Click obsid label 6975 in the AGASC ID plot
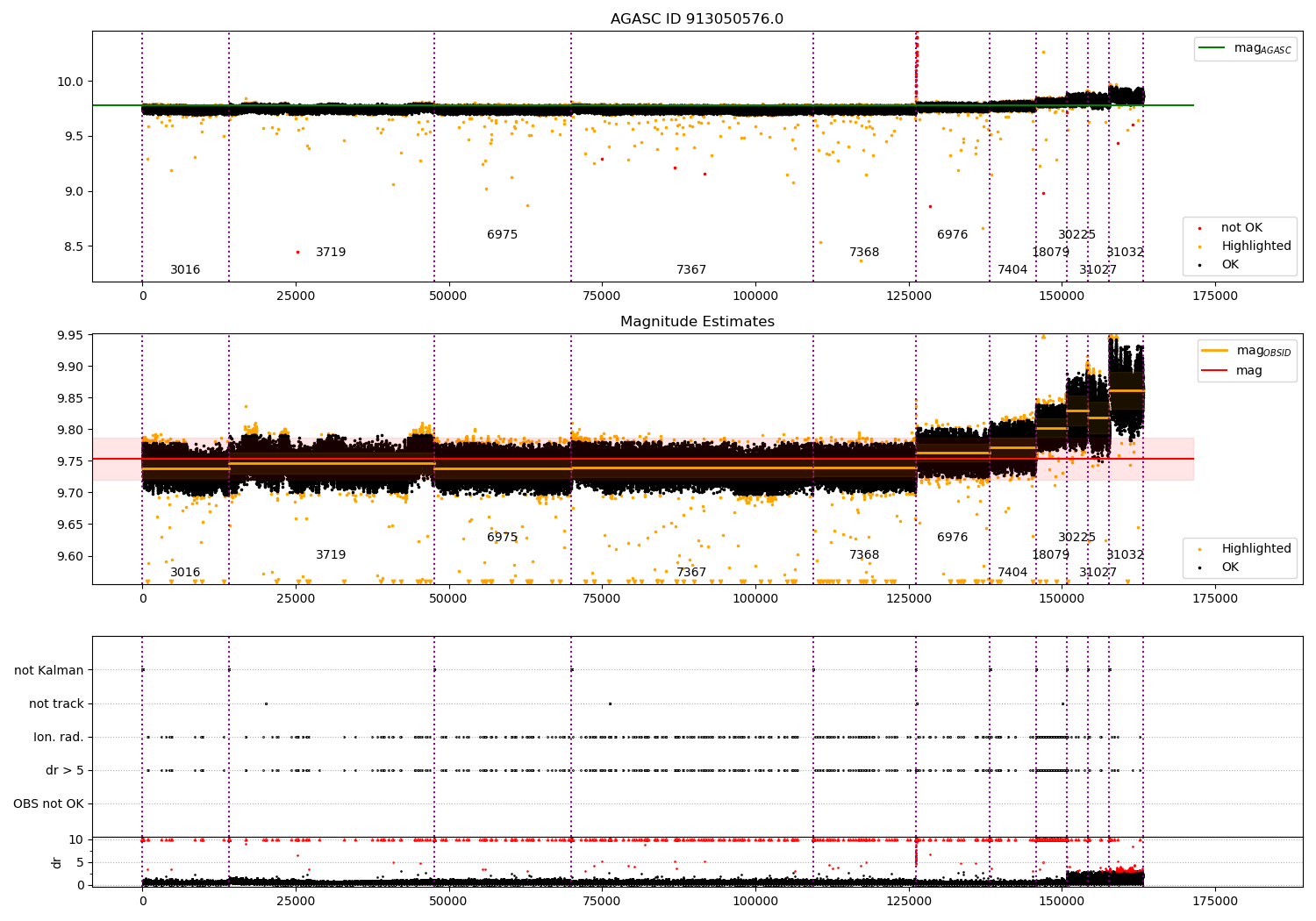Screen dimensions: 1316x921 click(x=503, y=235)
